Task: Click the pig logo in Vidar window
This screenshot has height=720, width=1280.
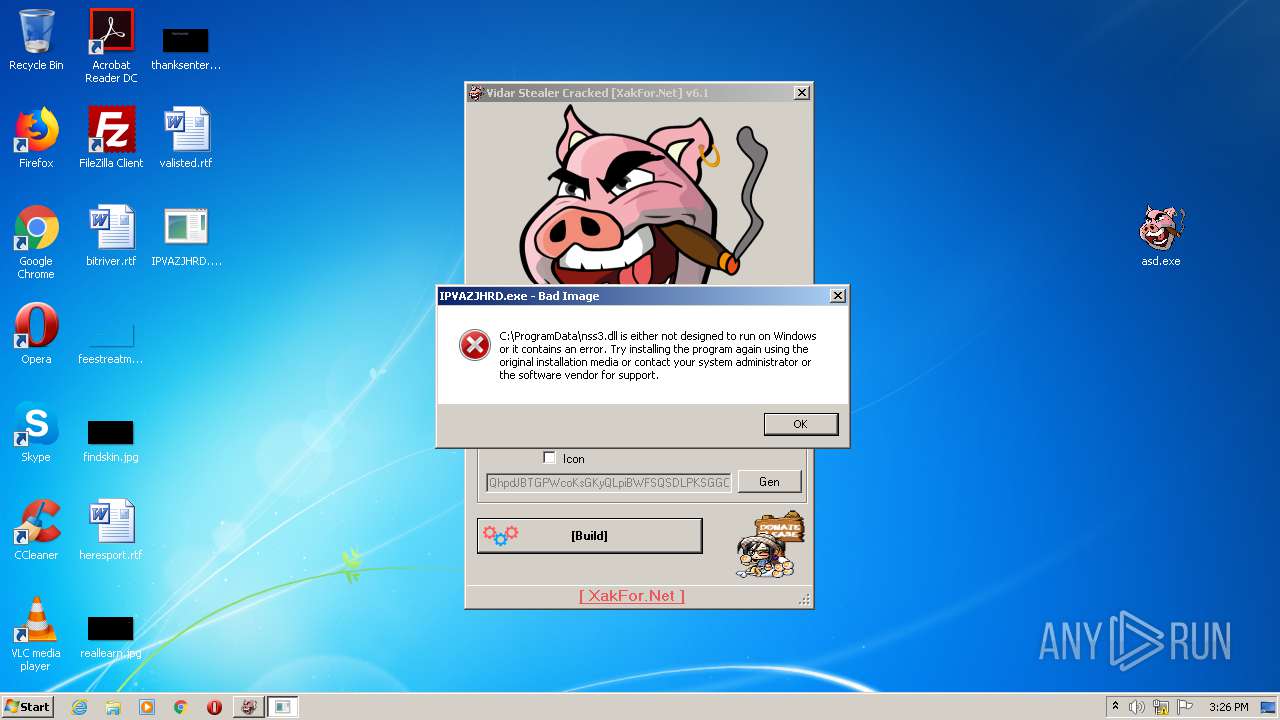Action: [640, 195]
